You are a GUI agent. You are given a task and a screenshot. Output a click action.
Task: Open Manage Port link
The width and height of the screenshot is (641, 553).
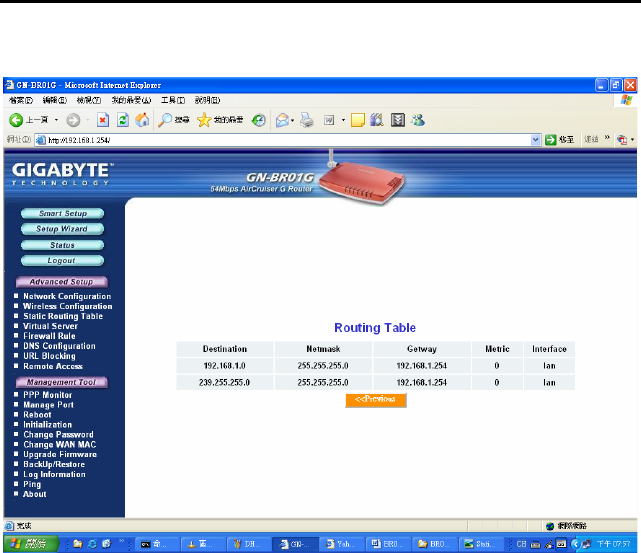click(48, 405)
